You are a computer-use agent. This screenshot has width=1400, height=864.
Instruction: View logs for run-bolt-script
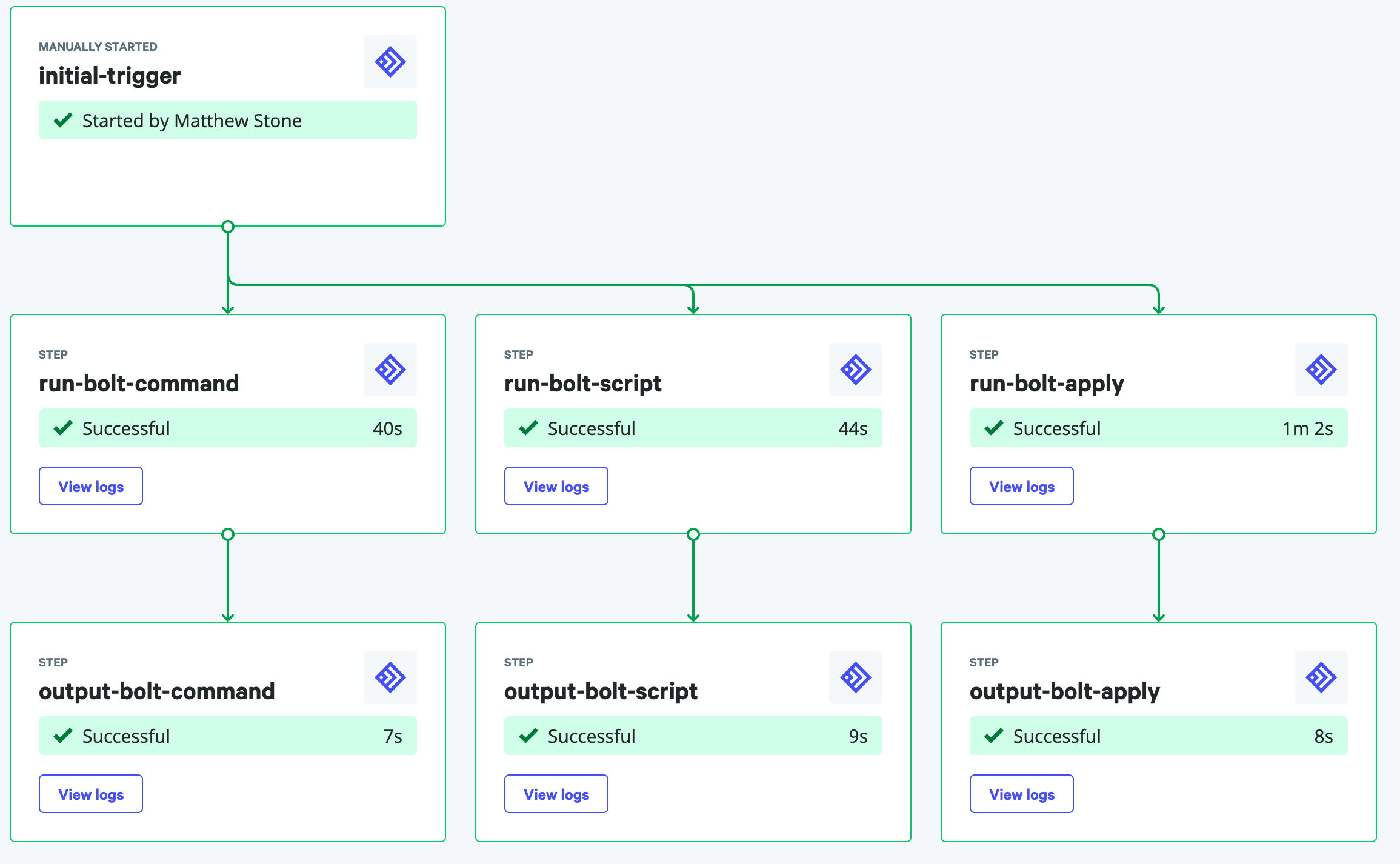556,486
